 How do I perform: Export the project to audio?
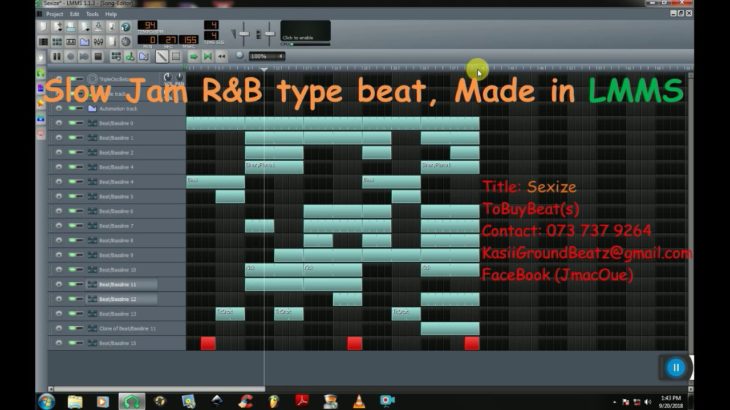pos(112,27)
